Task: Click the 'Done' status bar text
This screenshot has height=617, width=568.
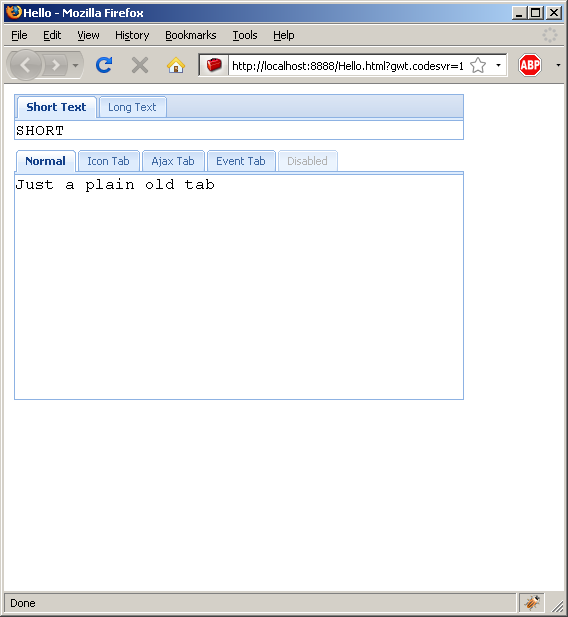Action: (x=23, y=603)
